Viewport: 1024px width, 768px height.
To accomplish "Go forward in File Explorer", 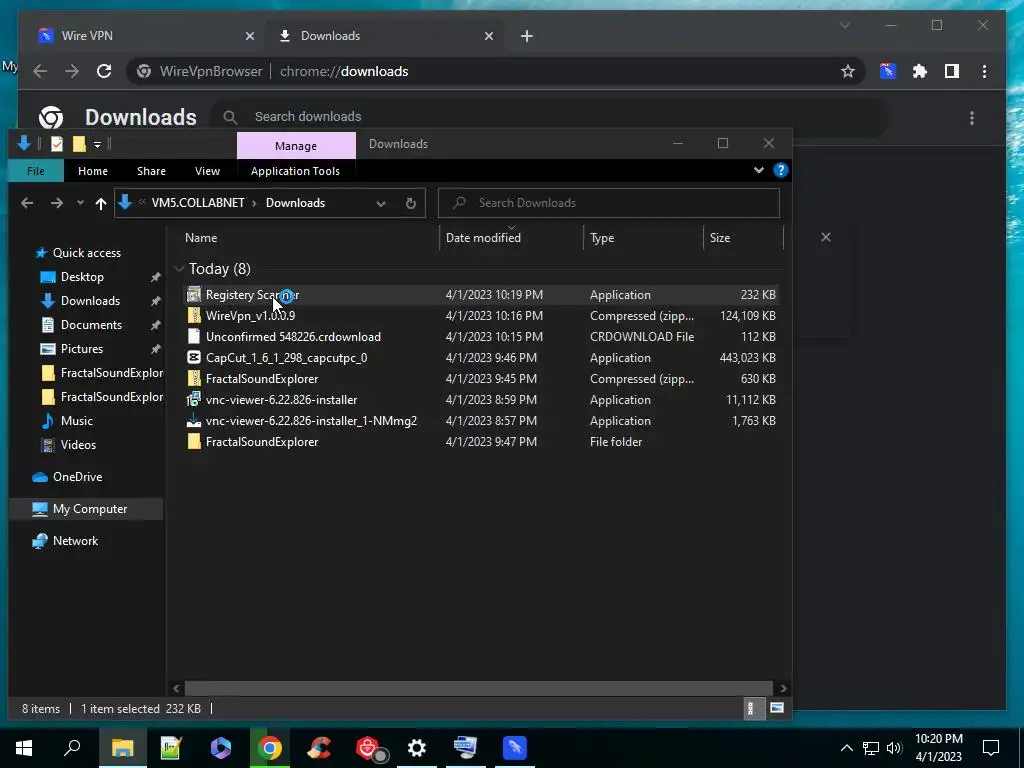I will pos(57,203).
